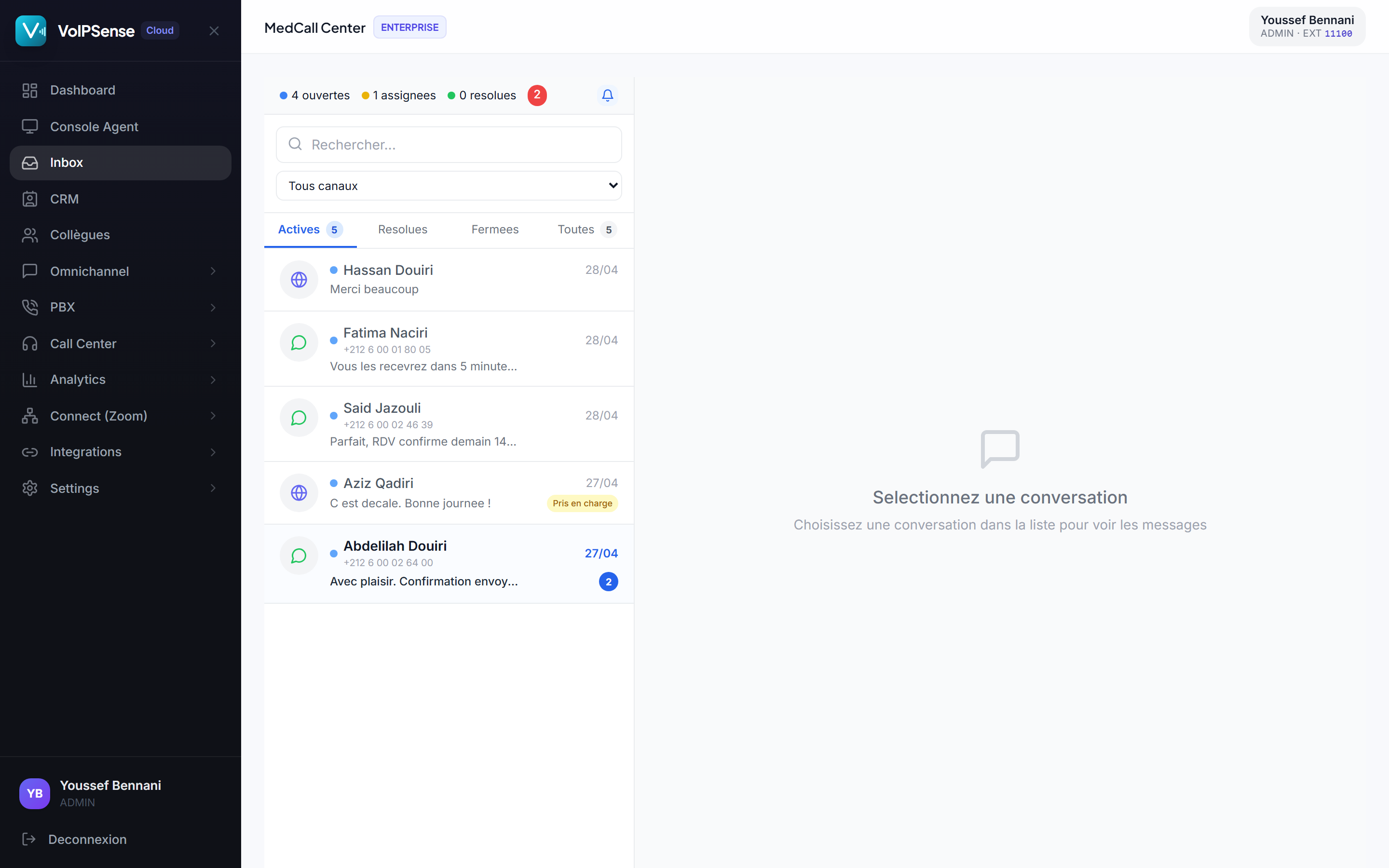Click Abdelilah Douiri's chat bubble avatar
The width and height of the screenshot is (1389, 868).
299,556
